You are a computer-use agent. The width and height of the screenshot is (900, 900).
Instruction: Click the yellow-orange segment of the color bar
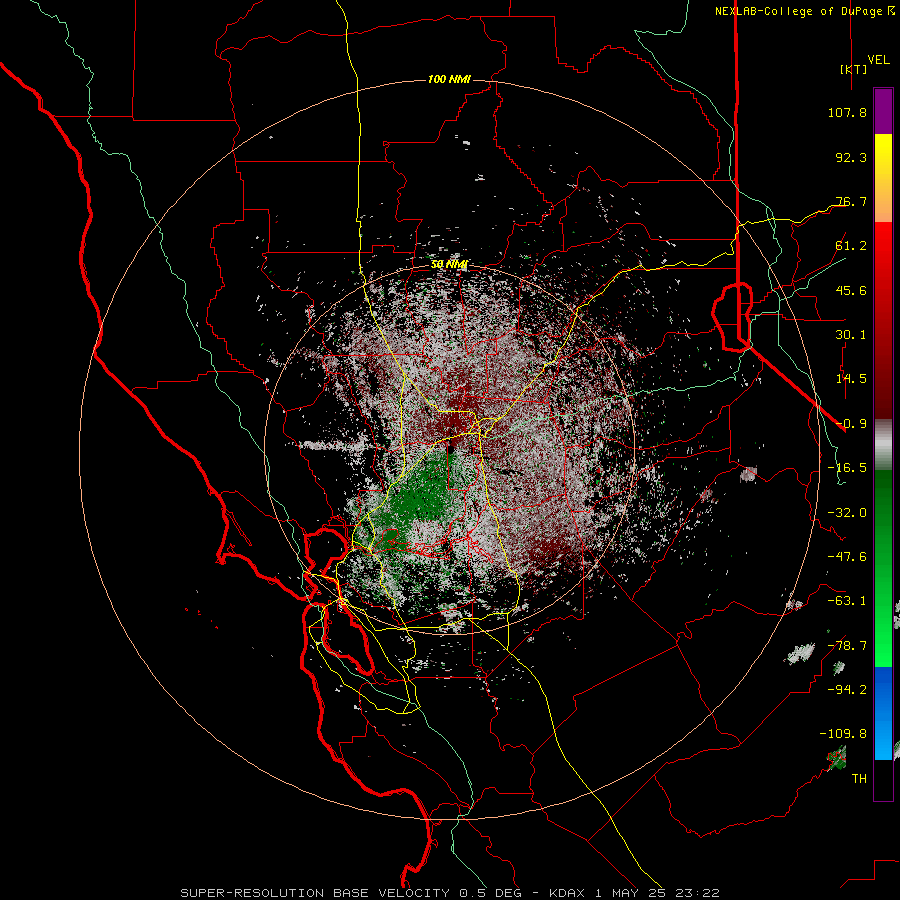coord(883,178)
